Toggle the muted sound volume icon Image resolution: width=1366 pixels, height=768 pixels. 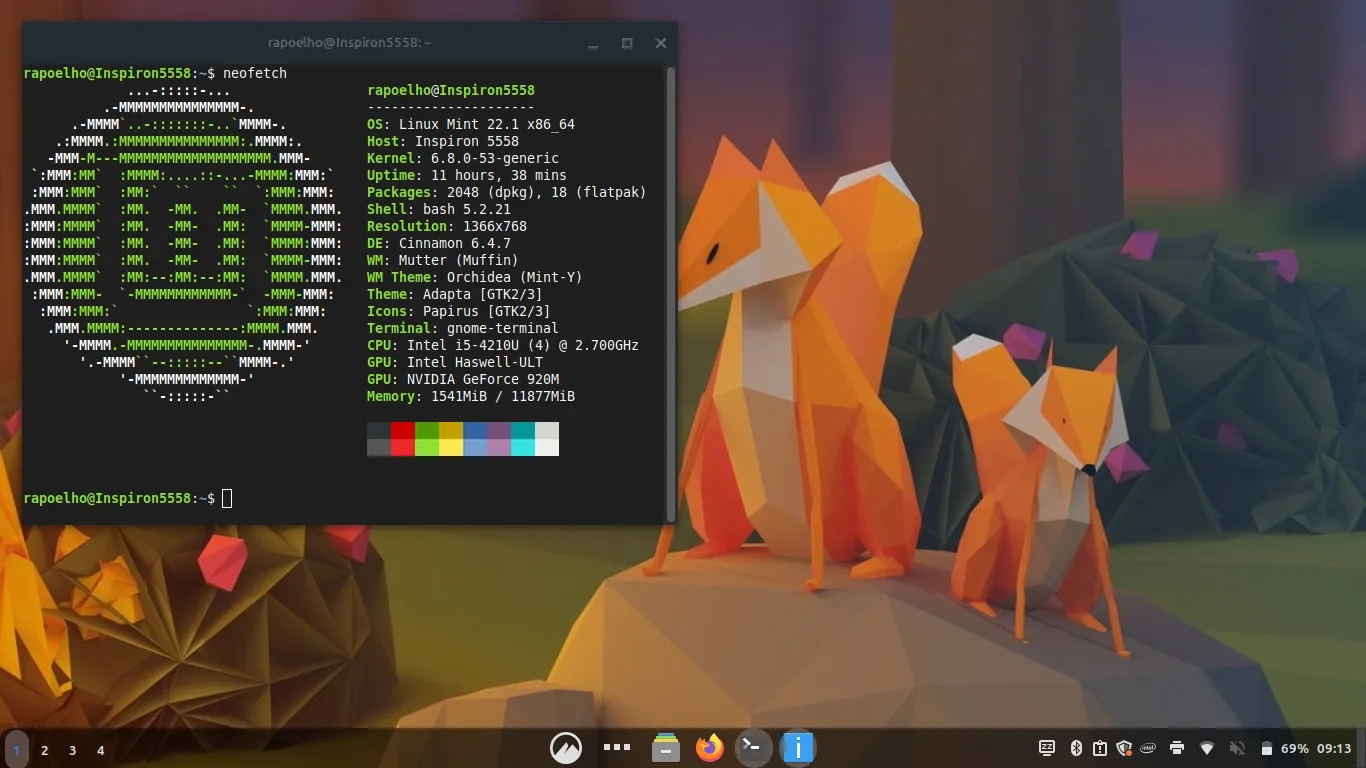pos(1237,748)
